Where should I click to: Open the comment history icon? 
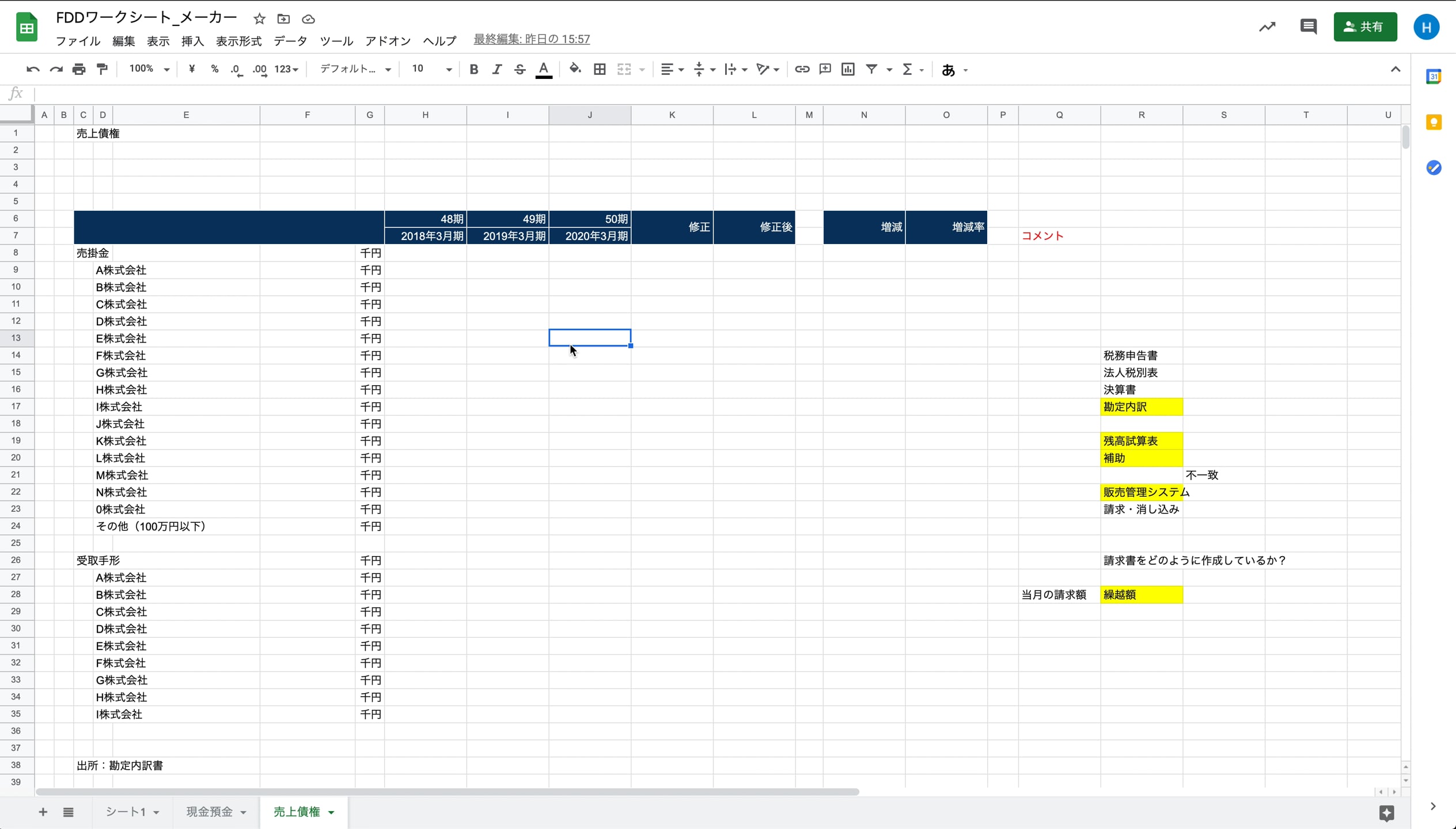pos(1308,26)
